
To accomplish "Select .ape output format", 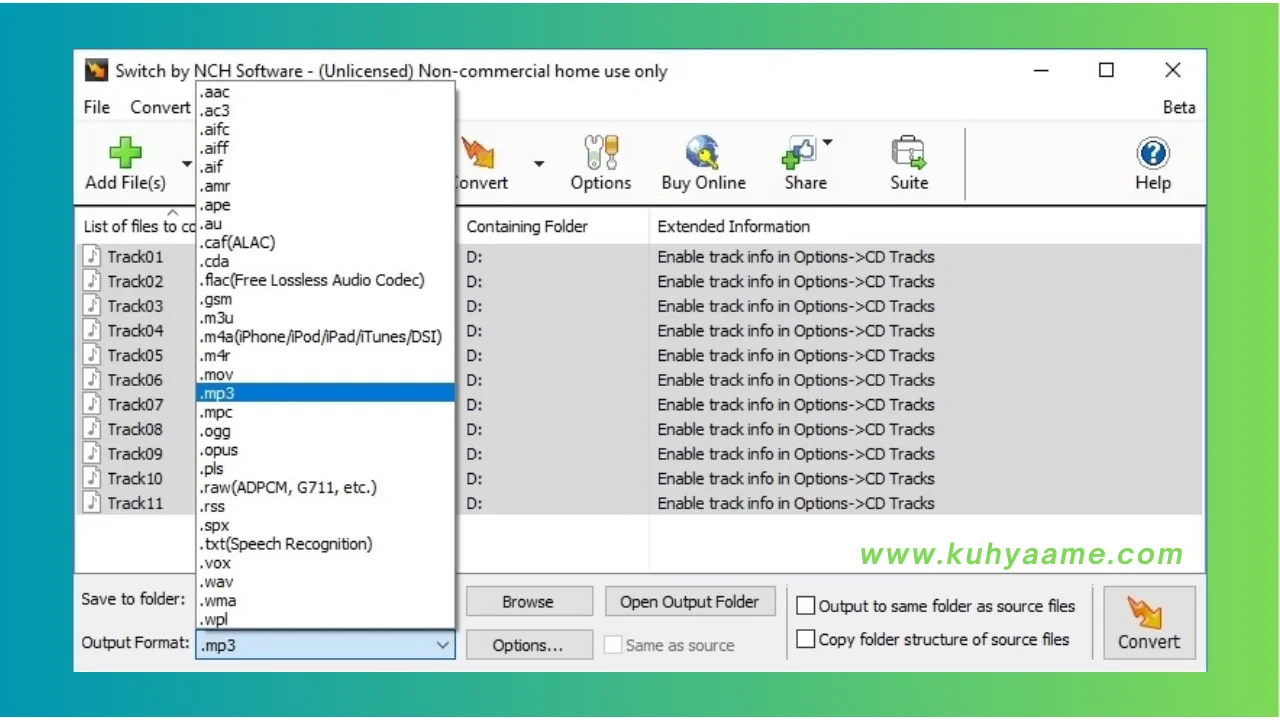I will pos(326,205).
